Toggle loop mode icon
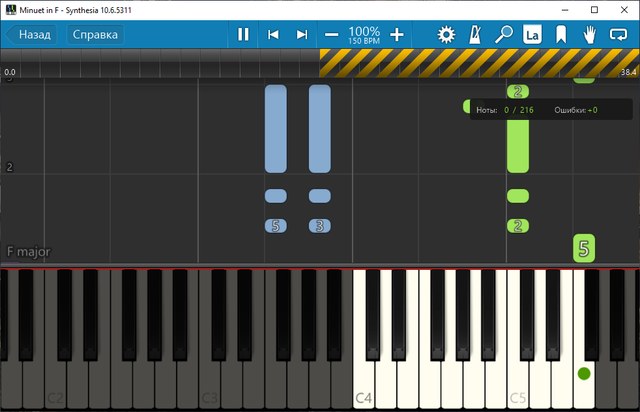The height and width of the screenshot is (412, 640). pos(618,35)
